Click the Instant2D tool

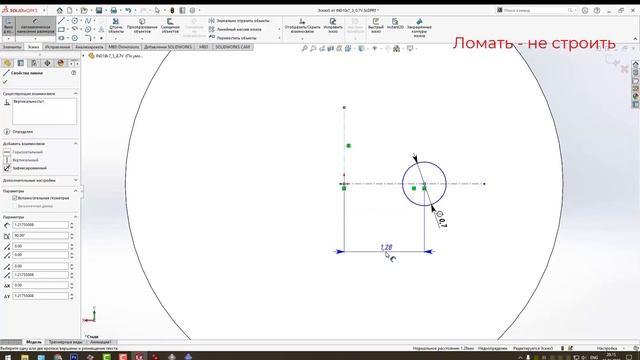[x=395, y=24]
